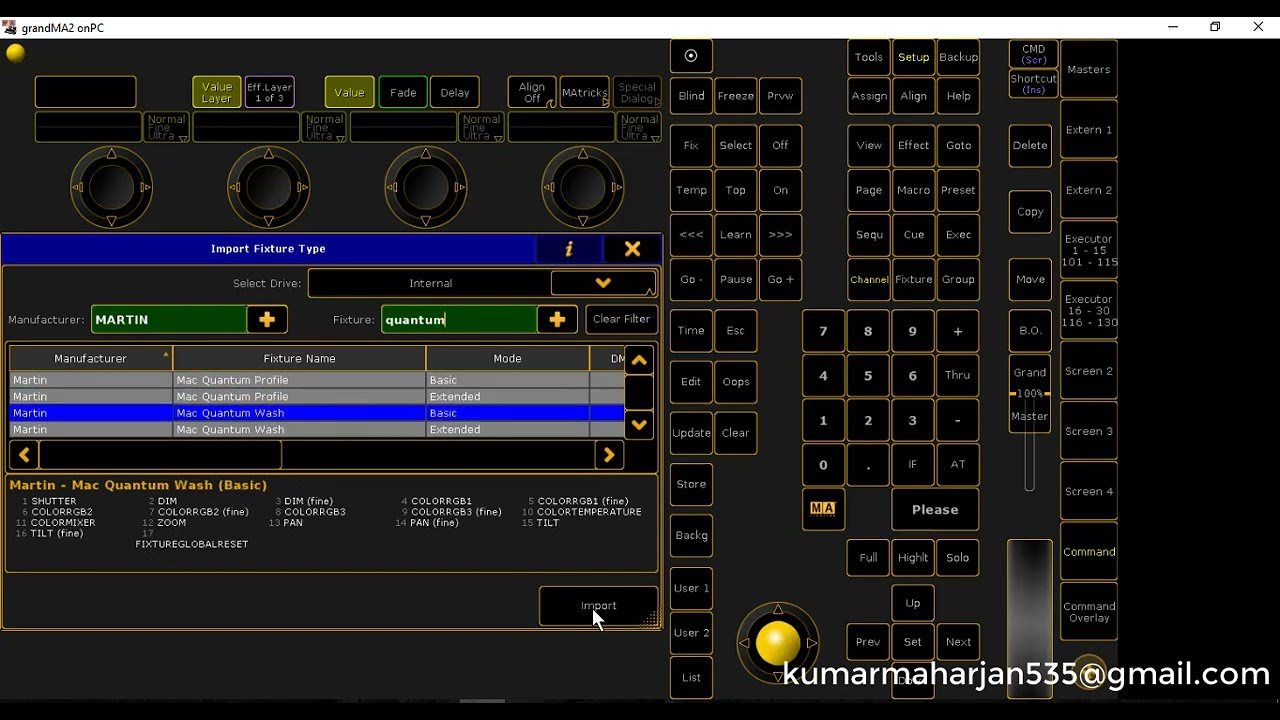Viewport: 1280px width, 720px height.
Task: Click the yellow trackball
Action: pyautogui.click(x=778, y=642)
